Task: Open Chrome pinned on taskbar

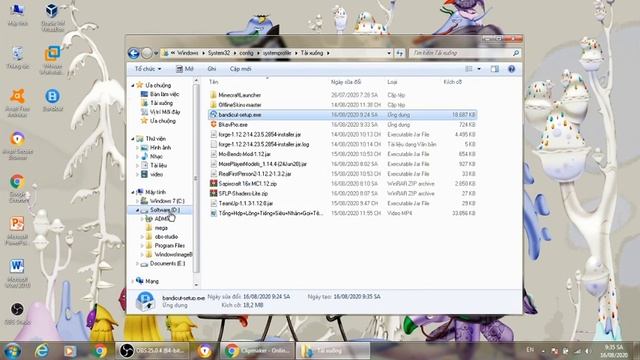Action: pyautogui.click(x=99, y=351)
